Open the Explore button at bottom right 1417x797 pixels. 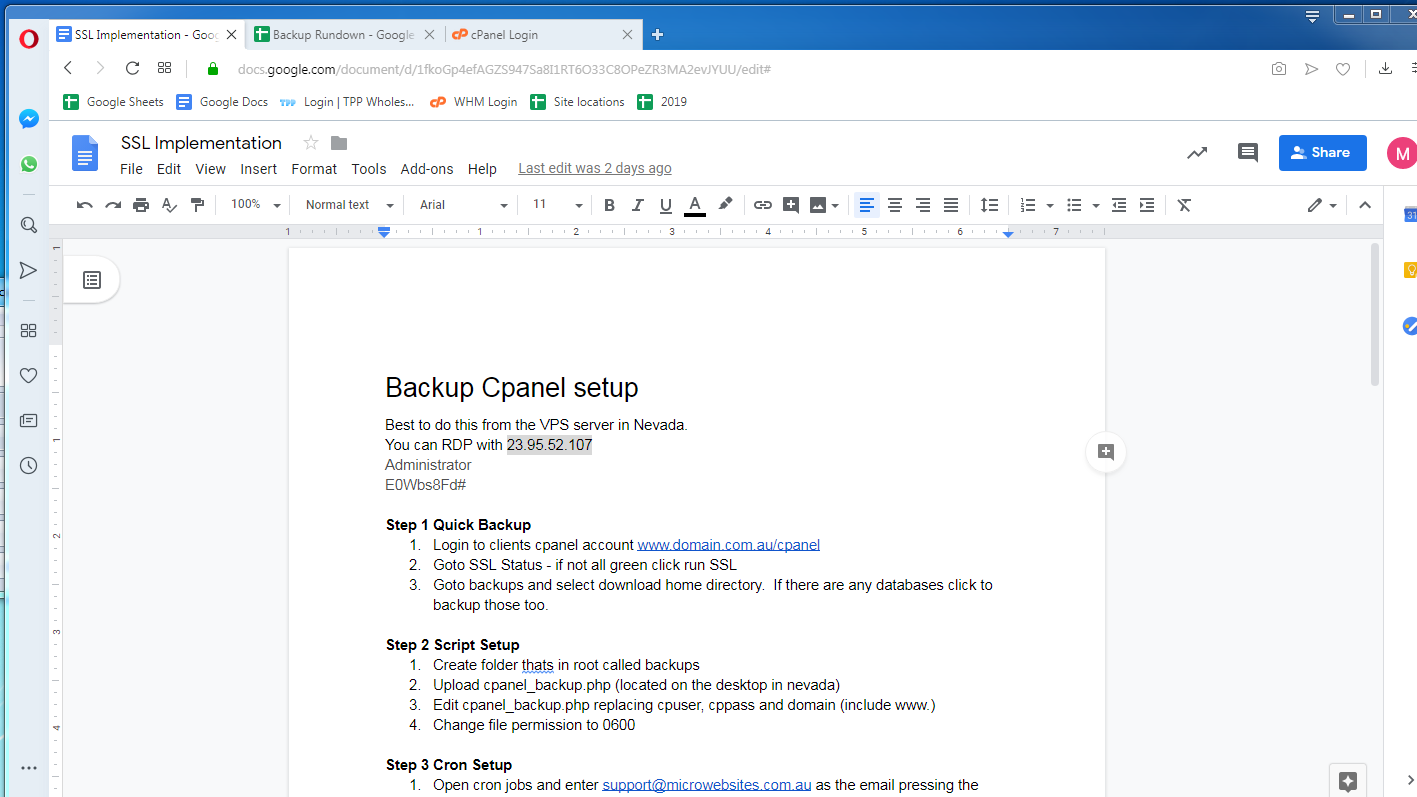point(1348,781)
